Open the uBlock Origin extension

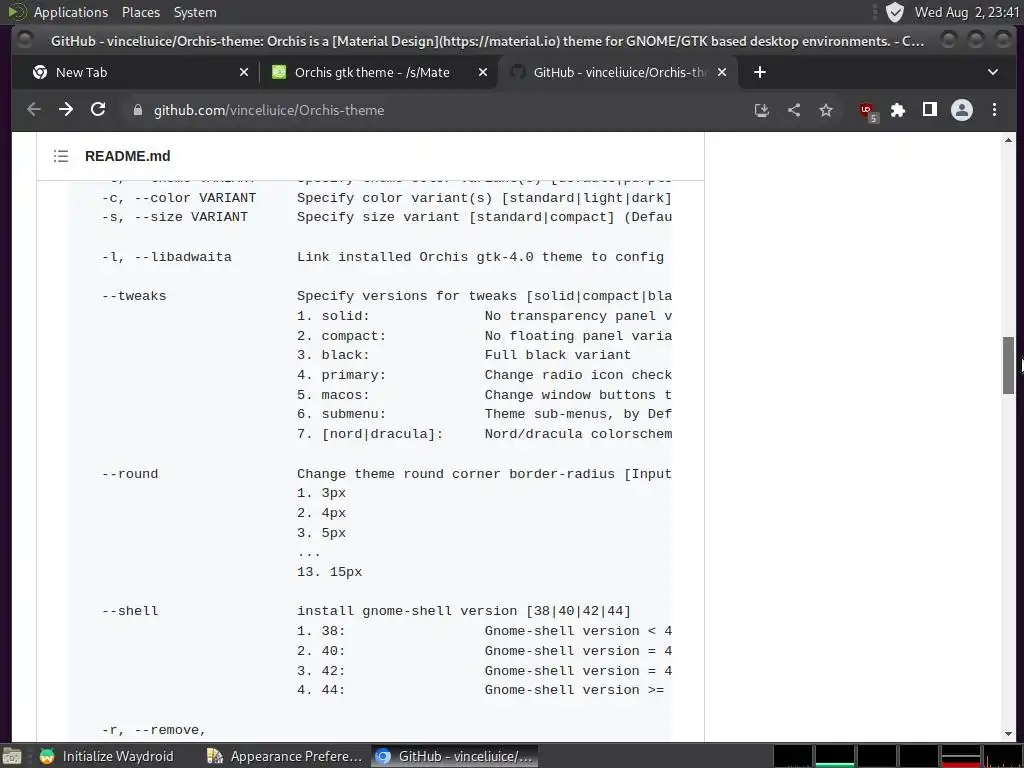click(867, 111)
